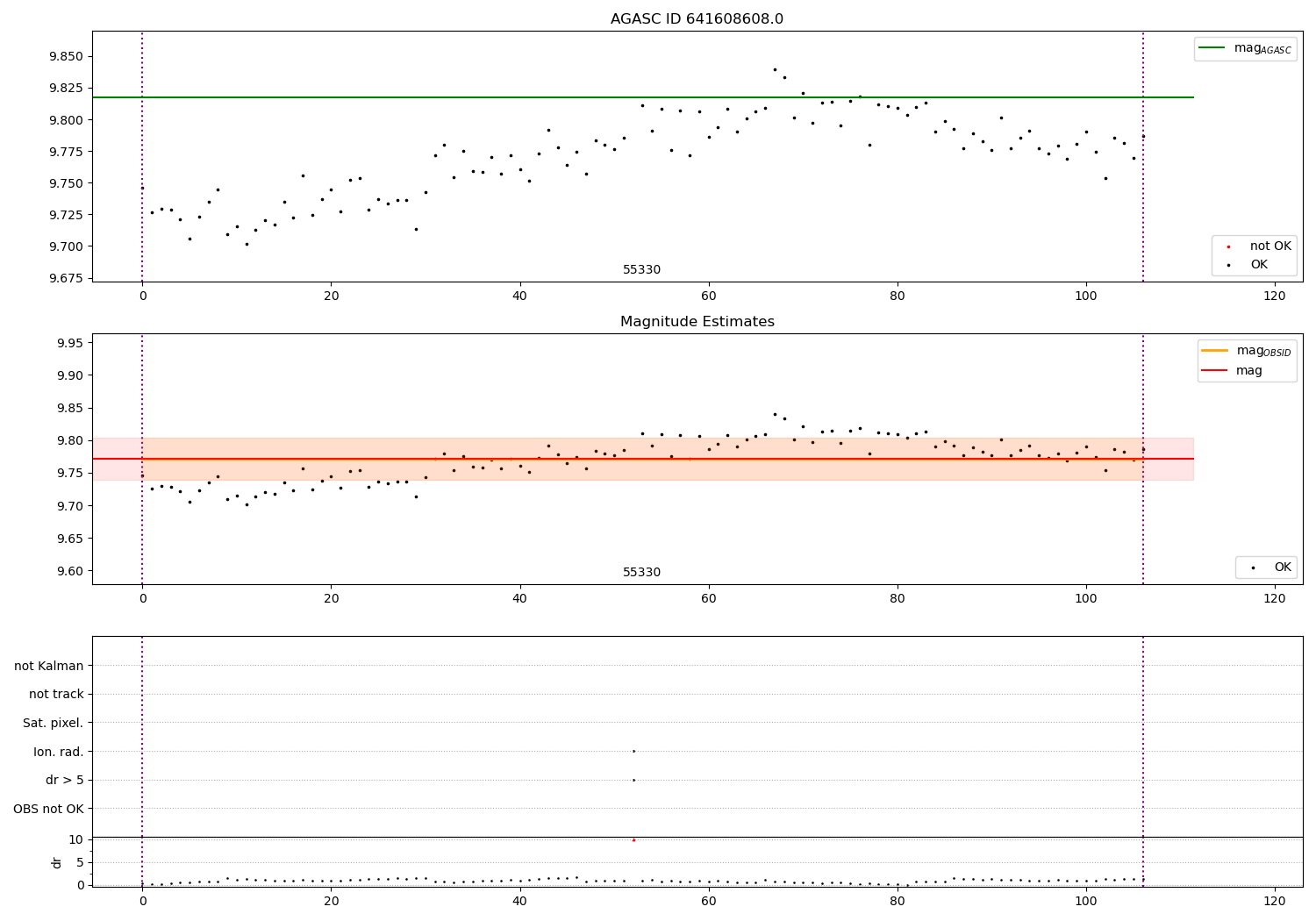Click the green mag AGASC line in top plot
The width and height of the screenshot is (1316, 921).
[x=643, y=97]
